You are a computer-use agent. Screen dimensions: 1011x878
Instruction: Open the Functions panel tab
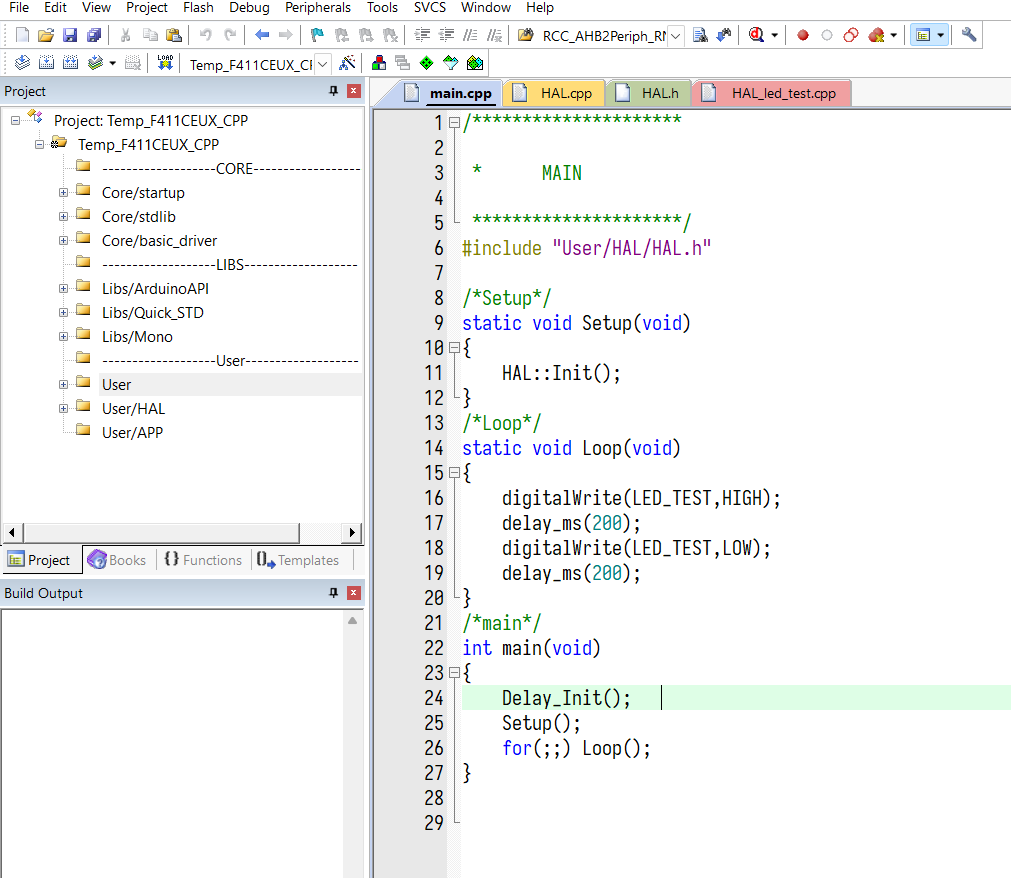pyautogui.click(x=203, y=560)
